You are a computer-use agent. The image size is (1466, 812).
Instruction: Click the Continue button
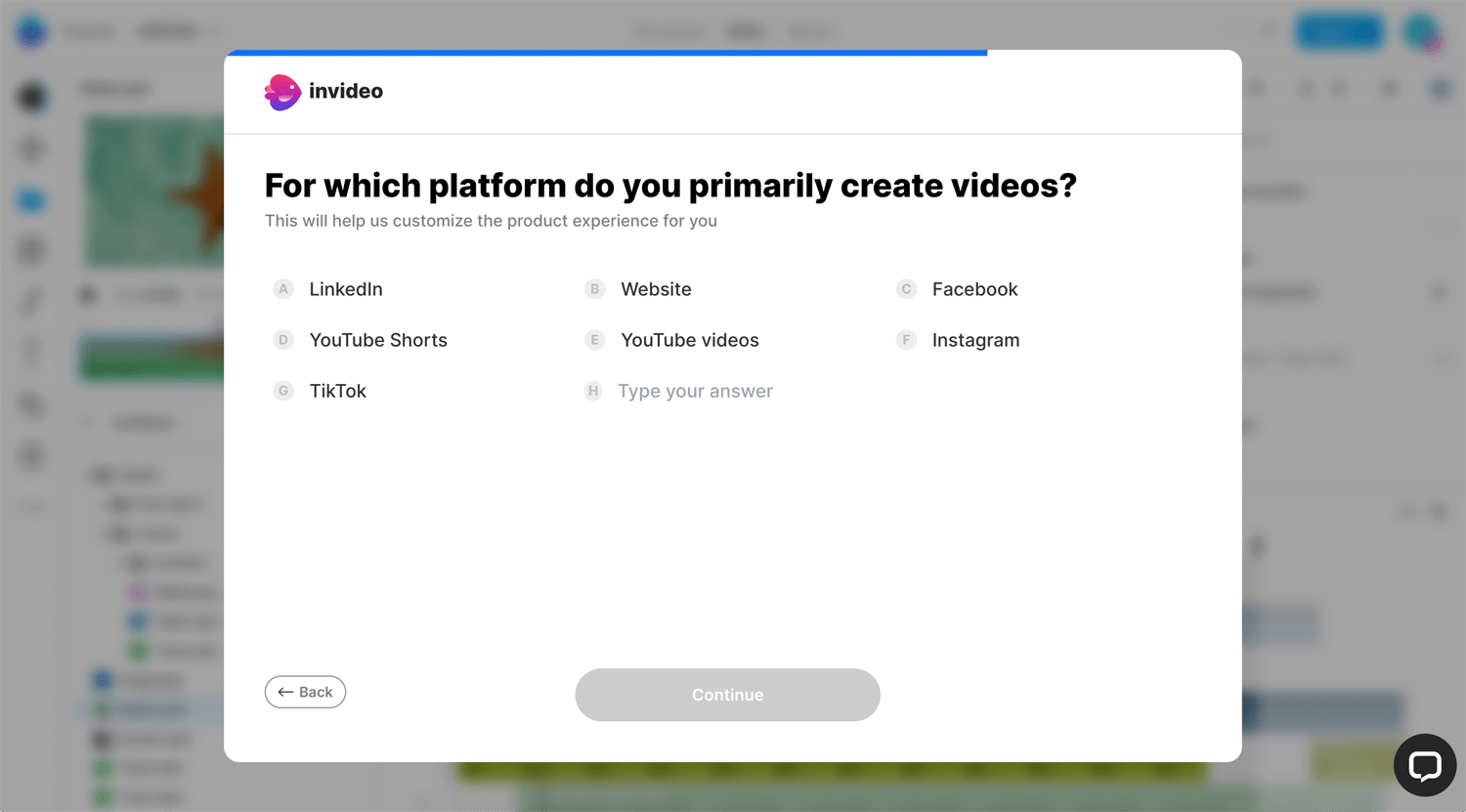(727, 695)
